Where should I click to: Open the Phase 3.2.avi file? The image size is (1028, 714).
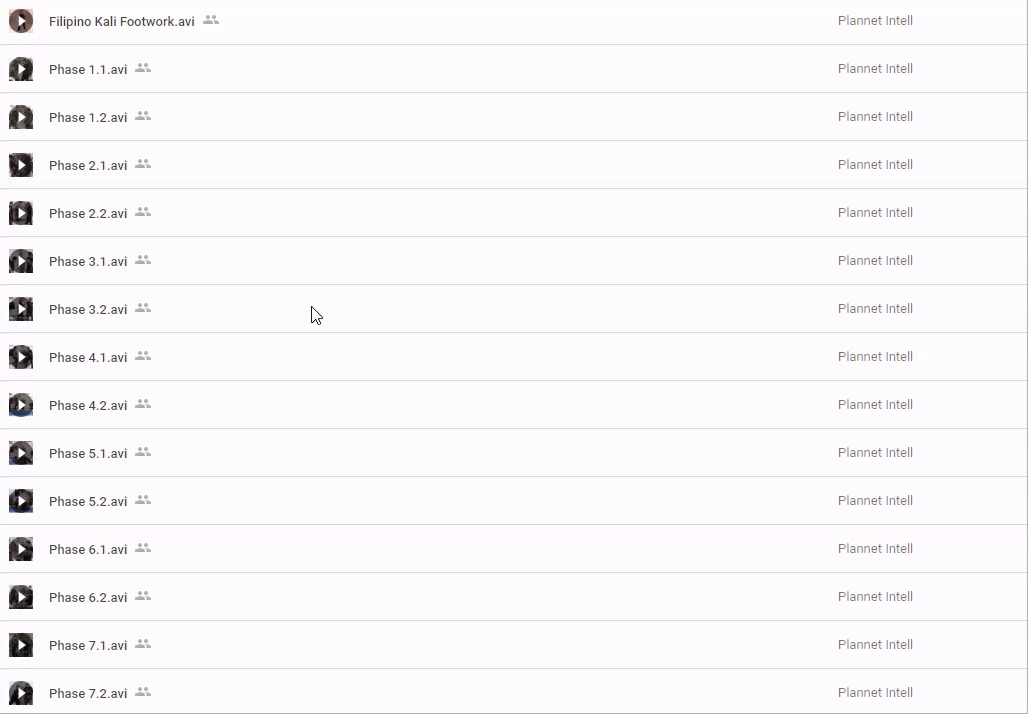coord(88,309)
